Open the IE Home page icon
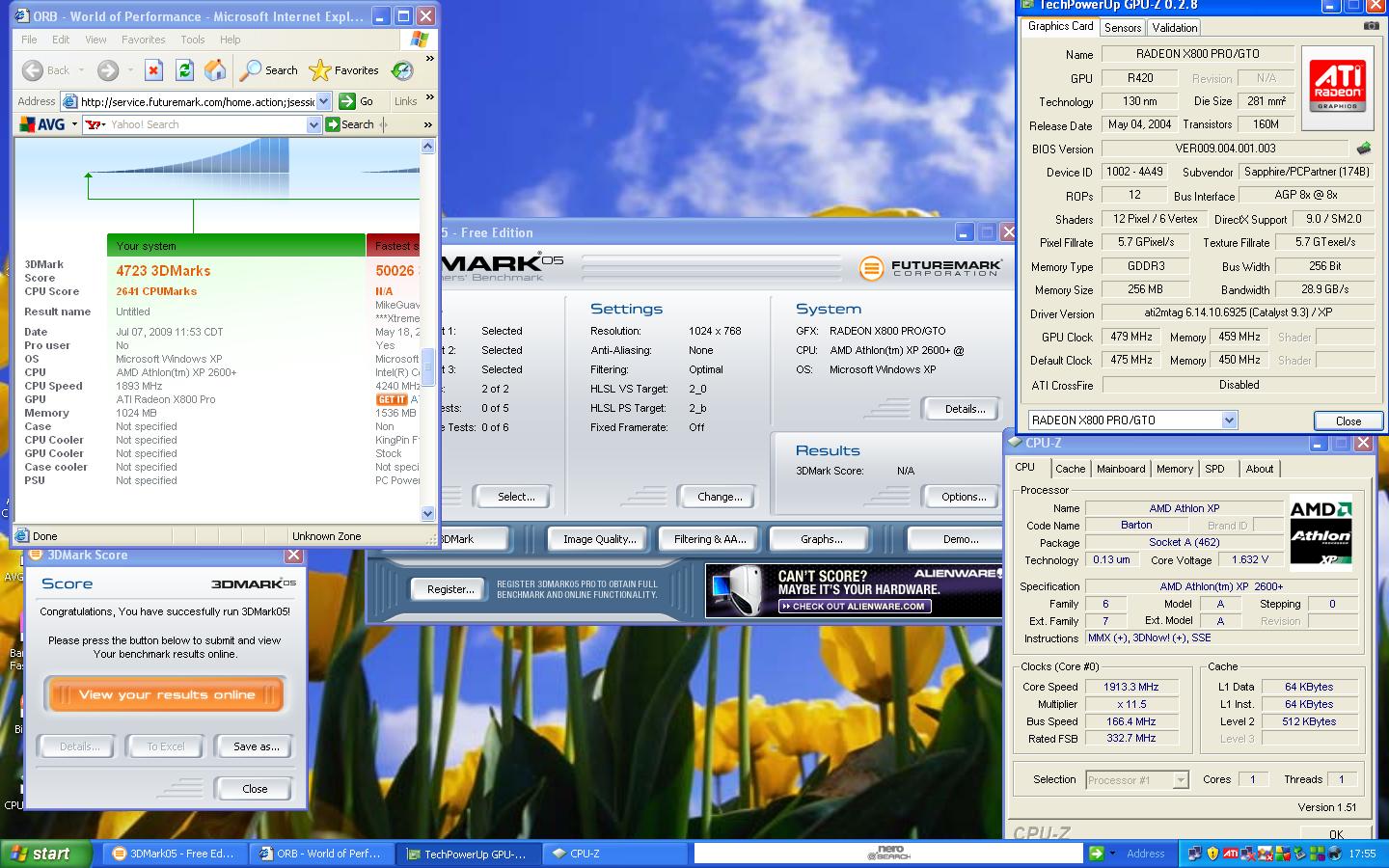Viewport: 1389px width, 868px height. tap(215, 70)
